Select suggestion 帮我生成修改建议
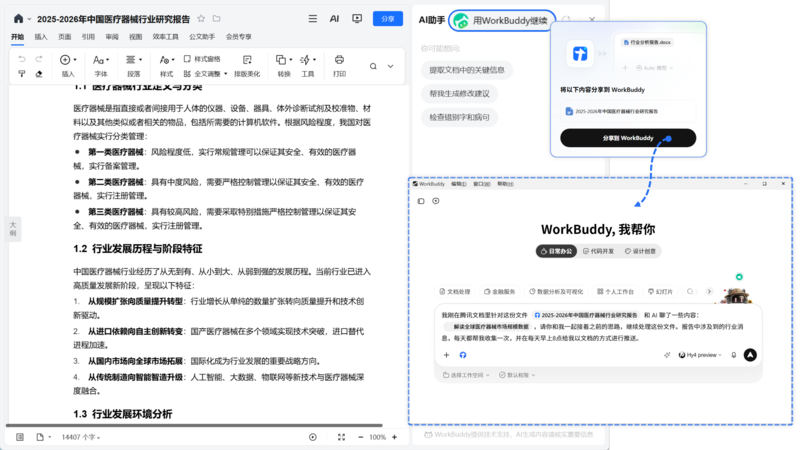The width and height of the screenshot is (800, 450). click(459, 93)
